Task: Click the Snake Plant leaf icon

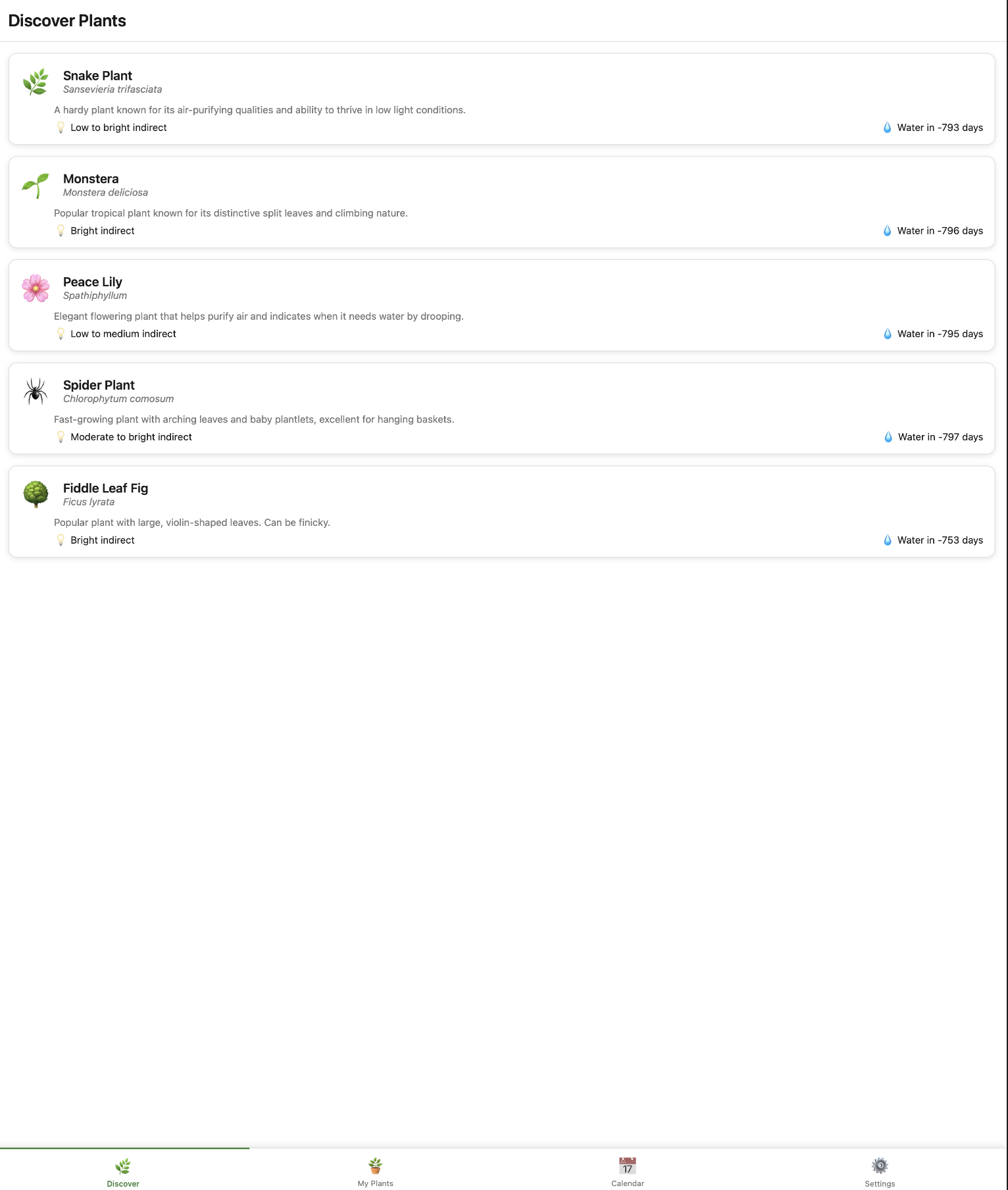Action: click(36, 81)
